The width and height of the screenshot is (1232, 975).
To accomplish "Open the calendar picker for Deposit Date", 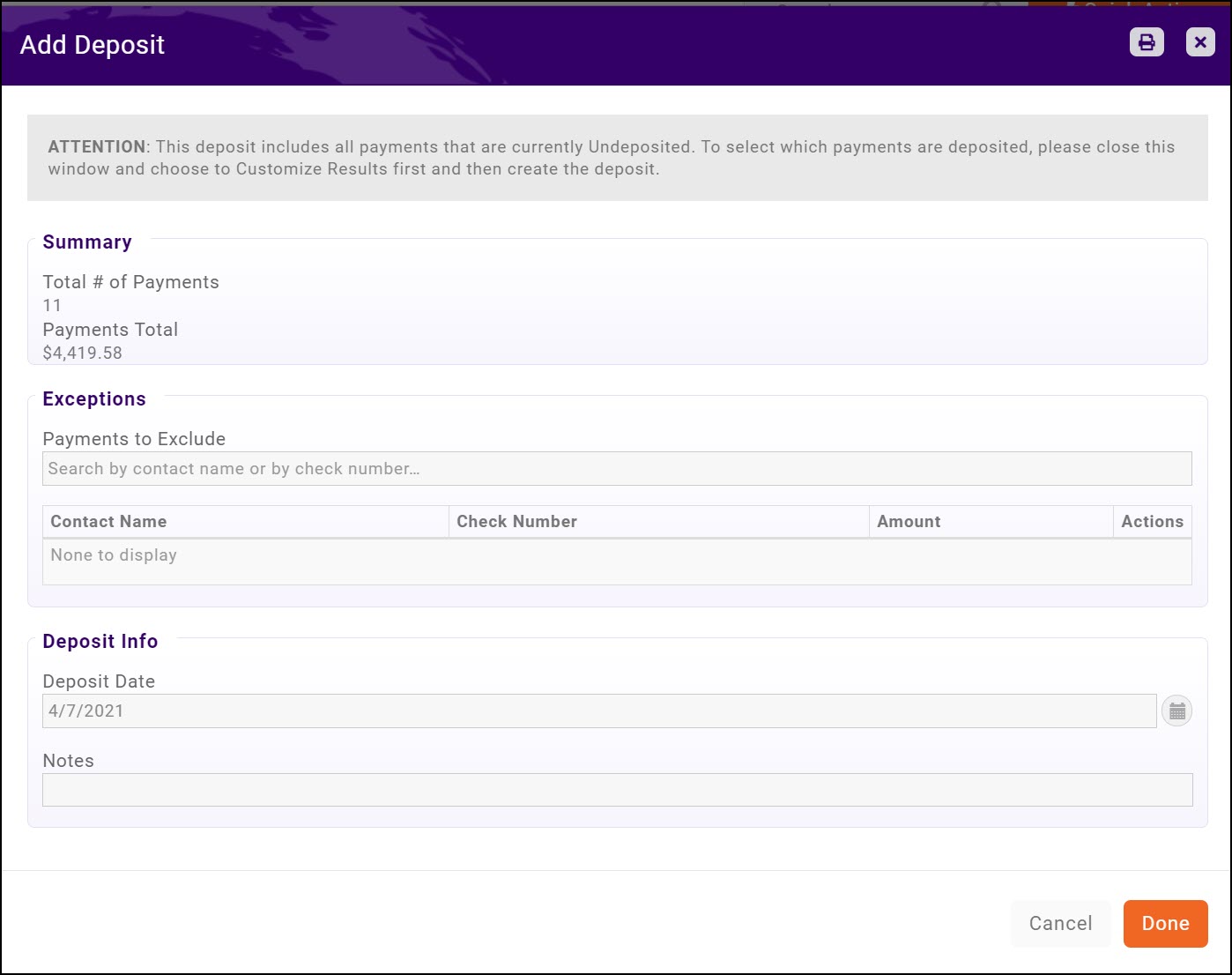I will tap(1178, 710).
